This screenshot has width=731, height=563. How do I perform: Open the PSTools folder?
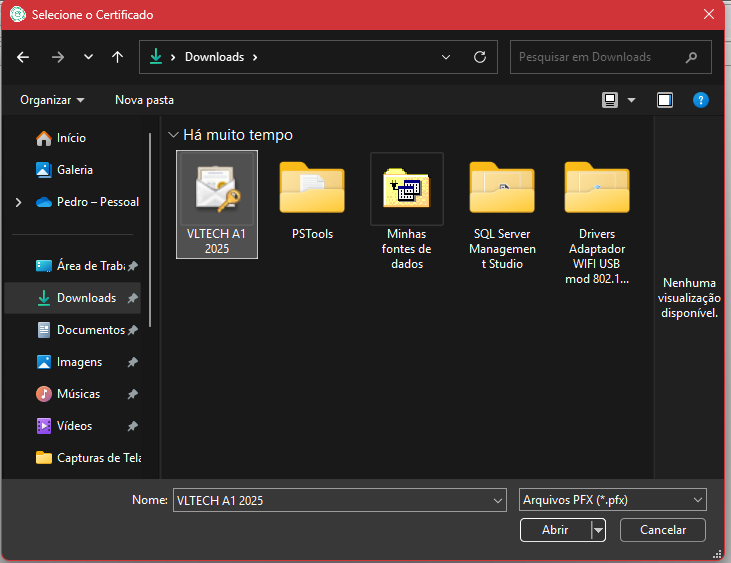[x=312, y=200]
